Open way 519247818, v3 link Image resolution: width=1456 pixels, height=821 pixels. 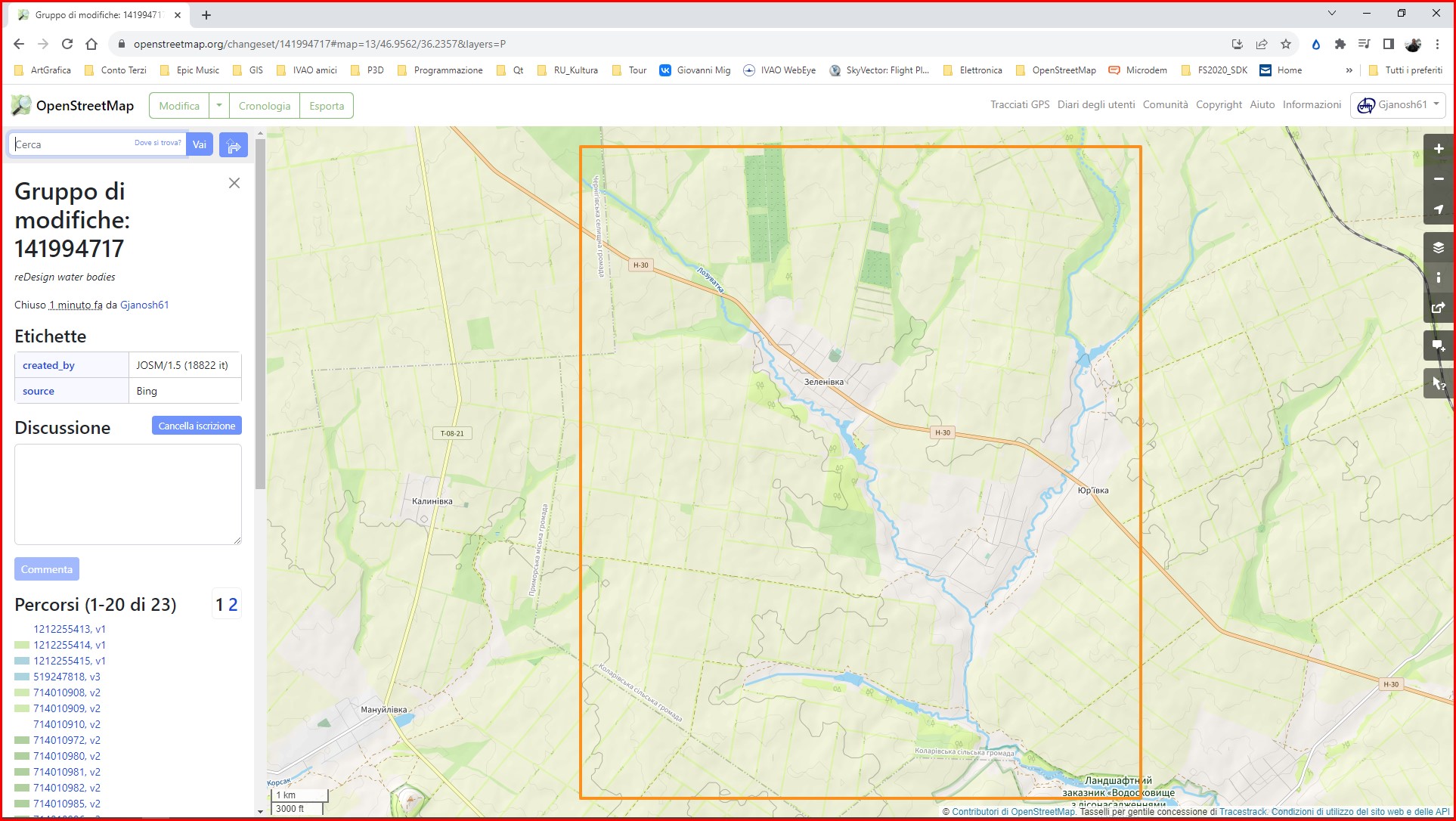pyautogui.click(x=67, y=677)
